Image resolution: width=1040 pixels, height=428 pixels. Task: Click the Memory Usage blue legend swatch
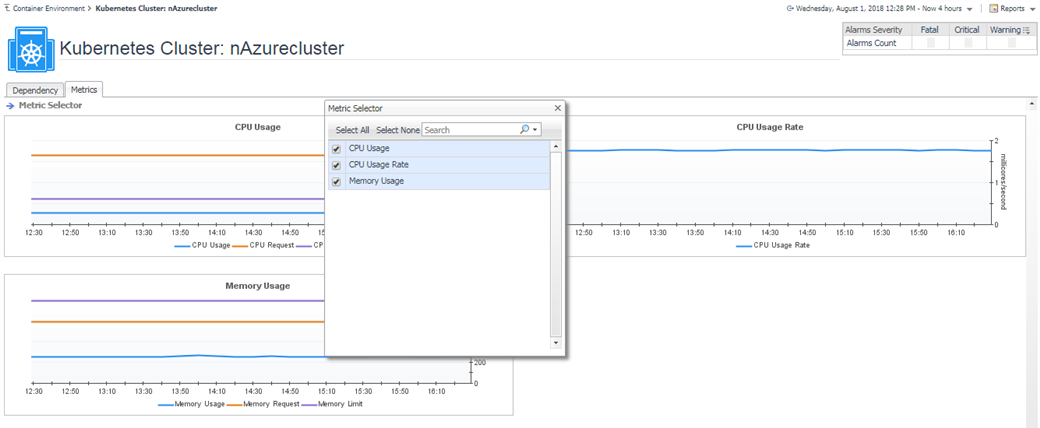166,404
